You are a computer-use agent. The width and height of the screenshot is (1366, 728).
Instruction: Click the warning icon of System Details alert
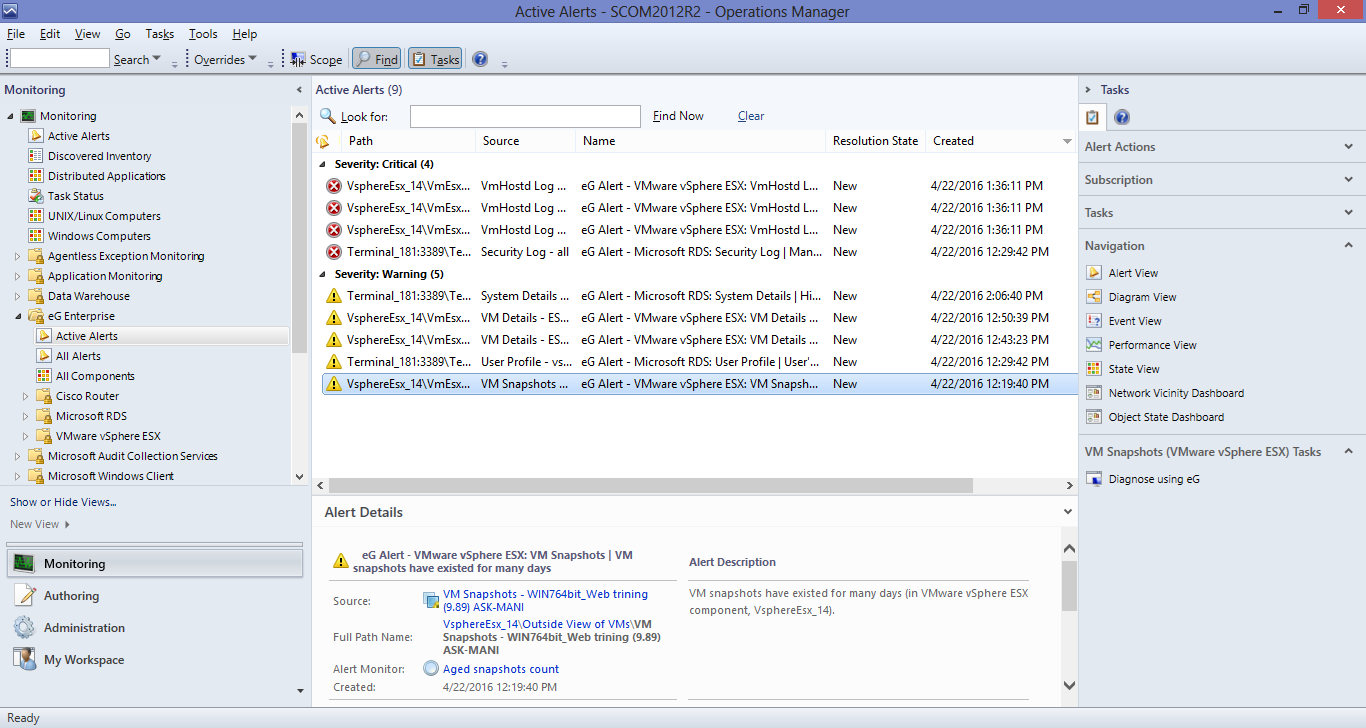coord(334,296)
